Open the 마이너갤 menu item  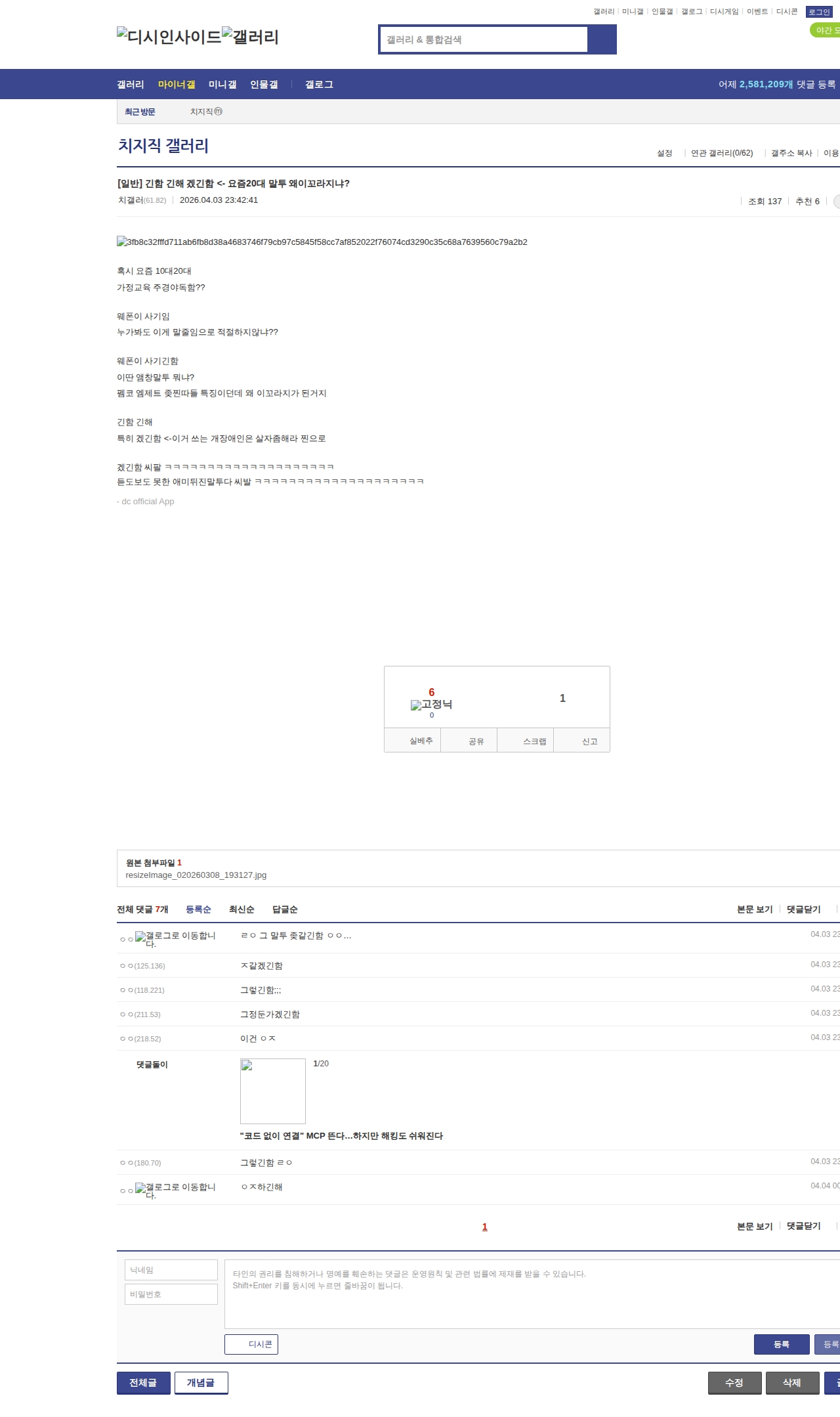176,85
